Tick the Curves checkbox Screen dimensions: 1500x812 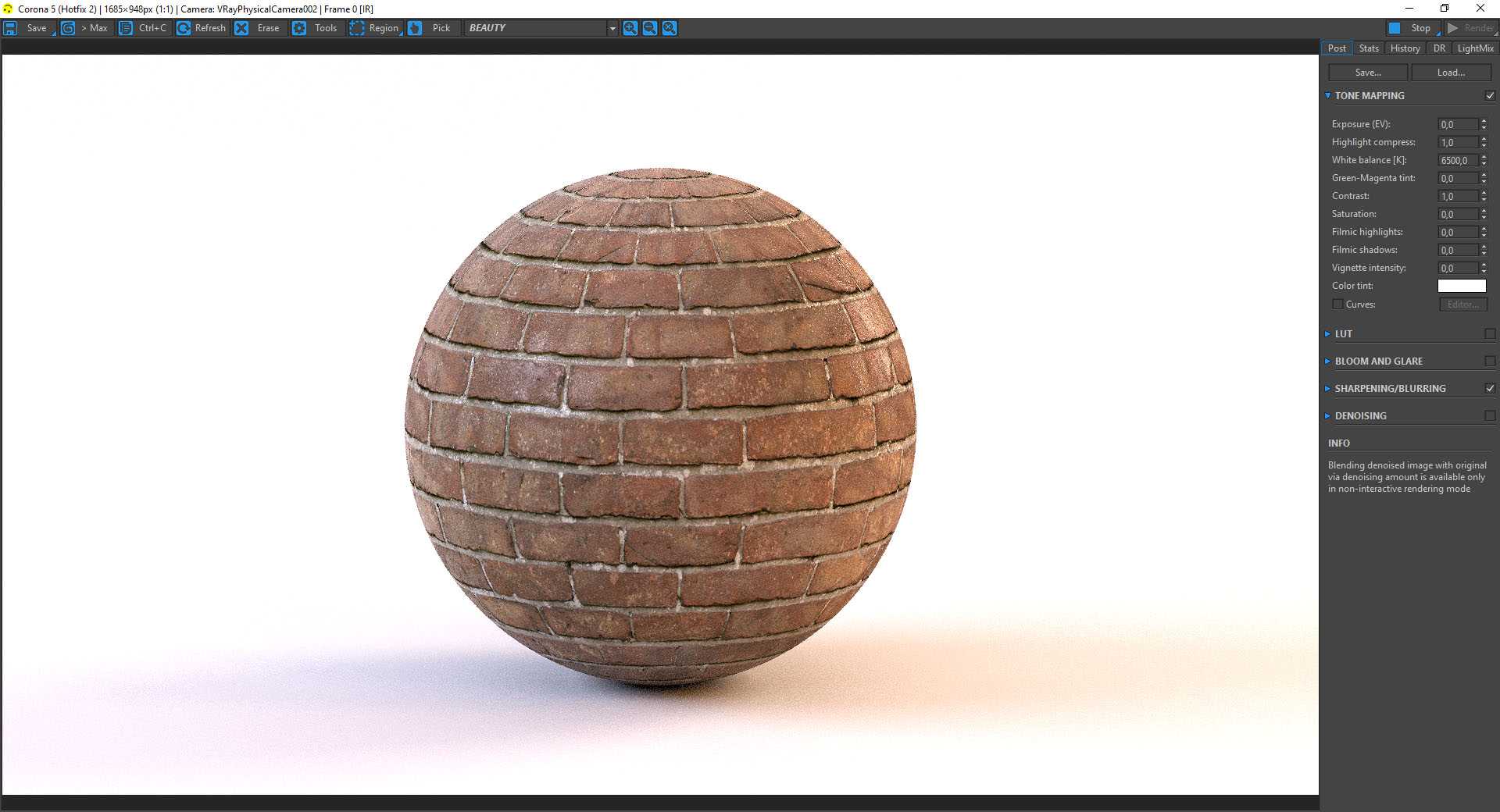click(x=1337, y=304)
